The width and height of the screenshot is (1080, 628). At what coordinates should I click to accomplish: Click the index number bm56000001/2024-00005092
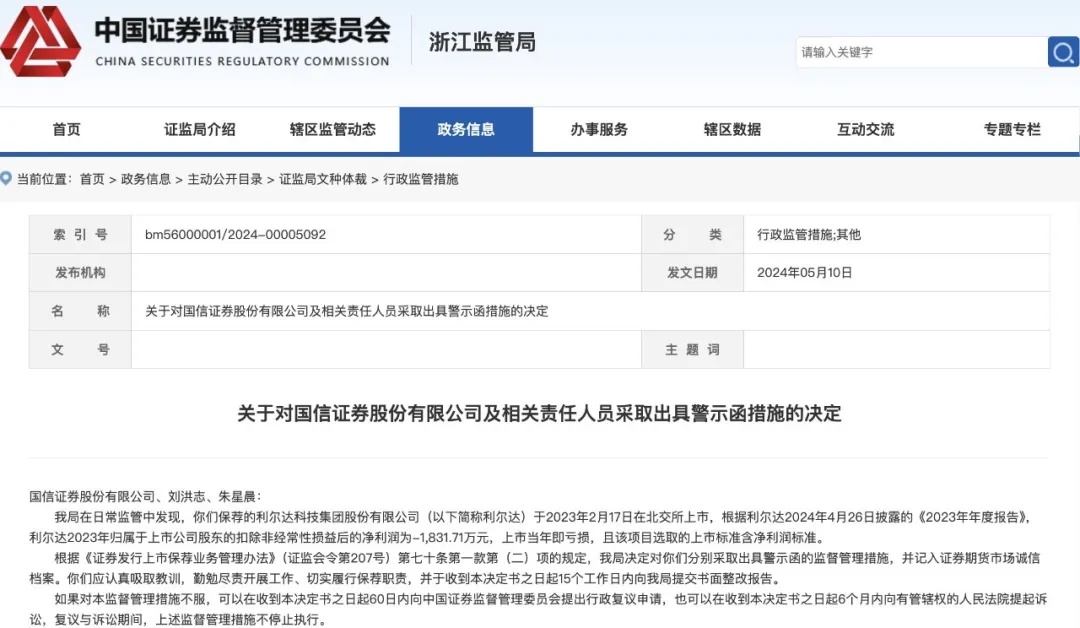236,235
